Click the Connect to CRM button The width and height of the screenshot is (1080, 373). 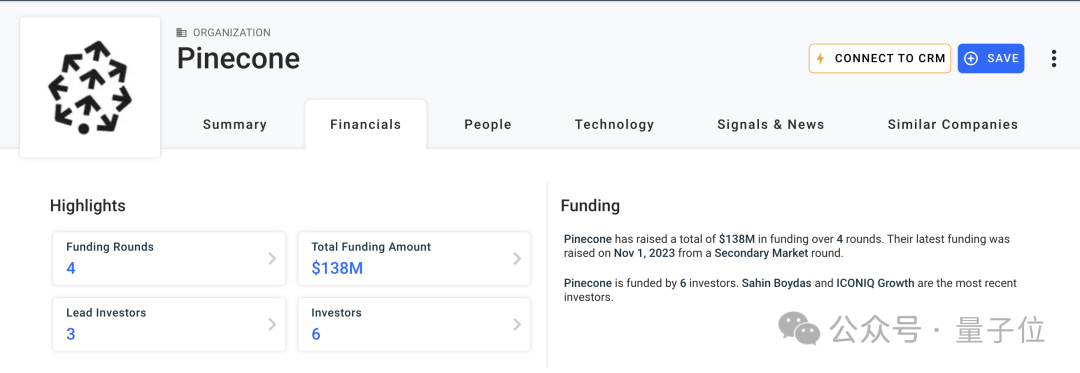[880, 58]
